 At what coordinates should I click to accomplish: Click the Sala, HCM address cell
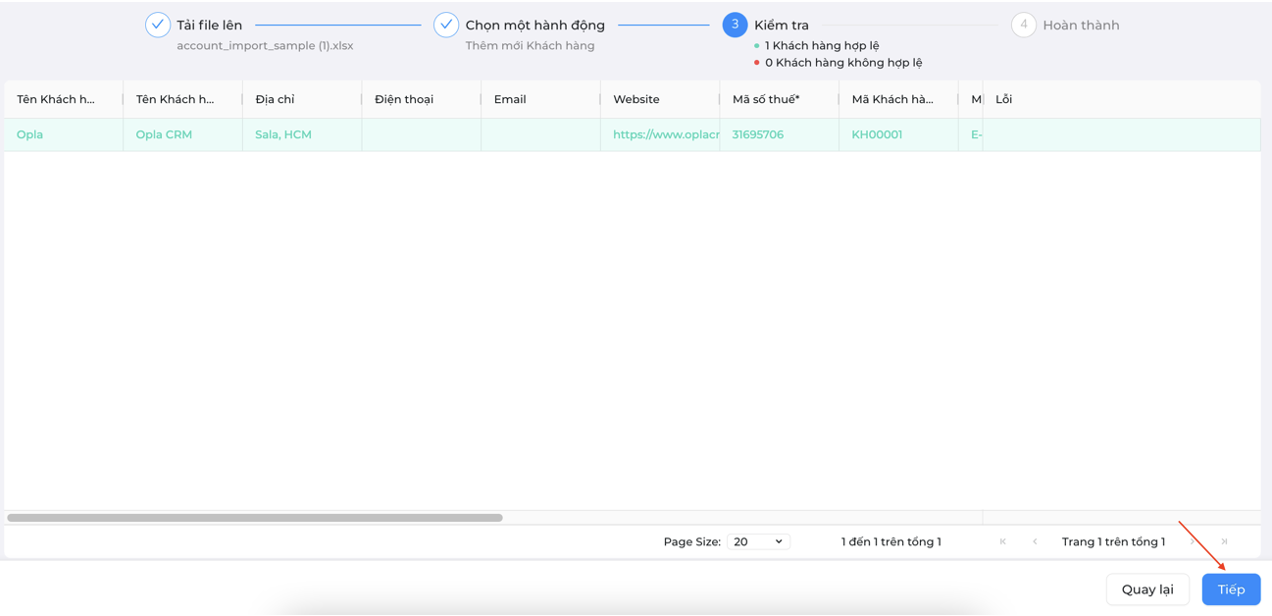(x=302, y=134)
